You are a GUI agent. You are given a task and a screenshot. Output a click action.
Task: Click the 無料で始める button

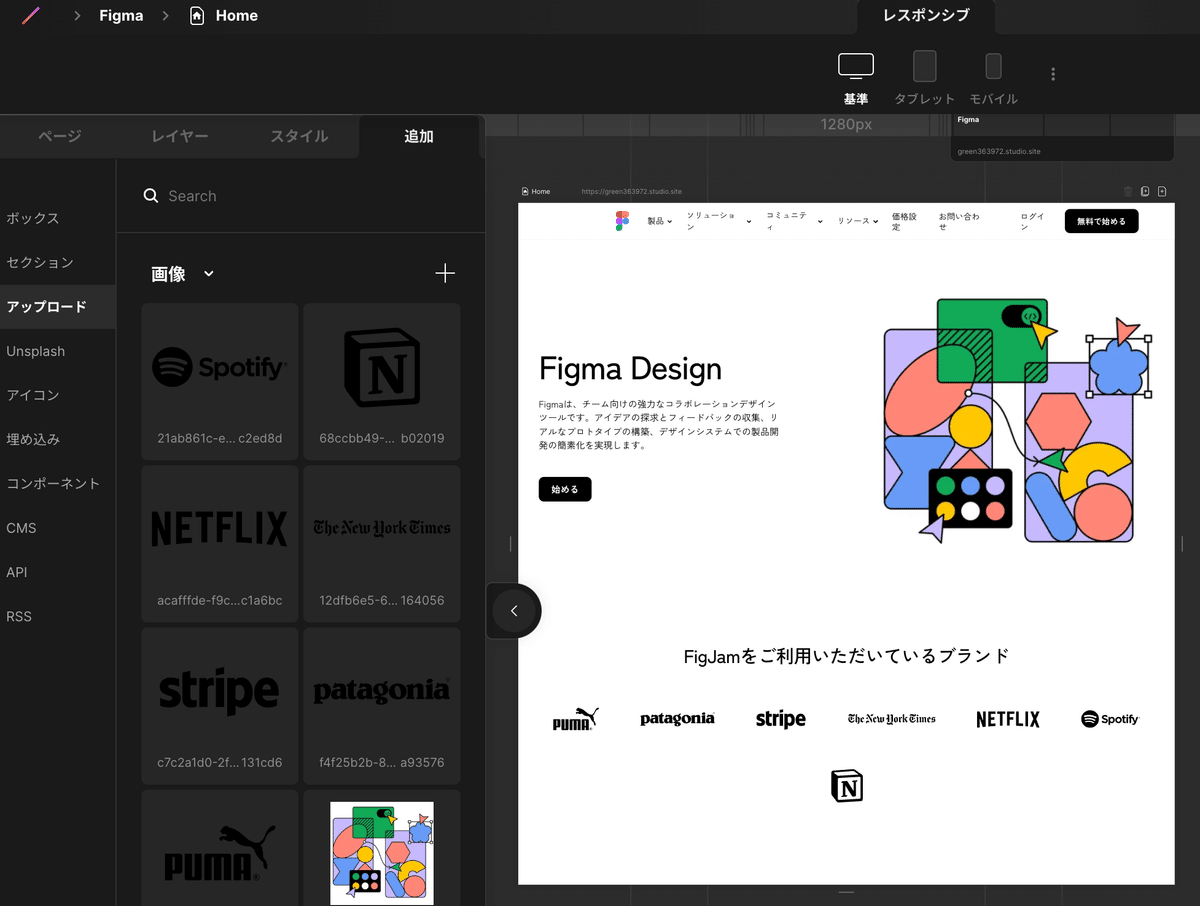[1101, 221]
